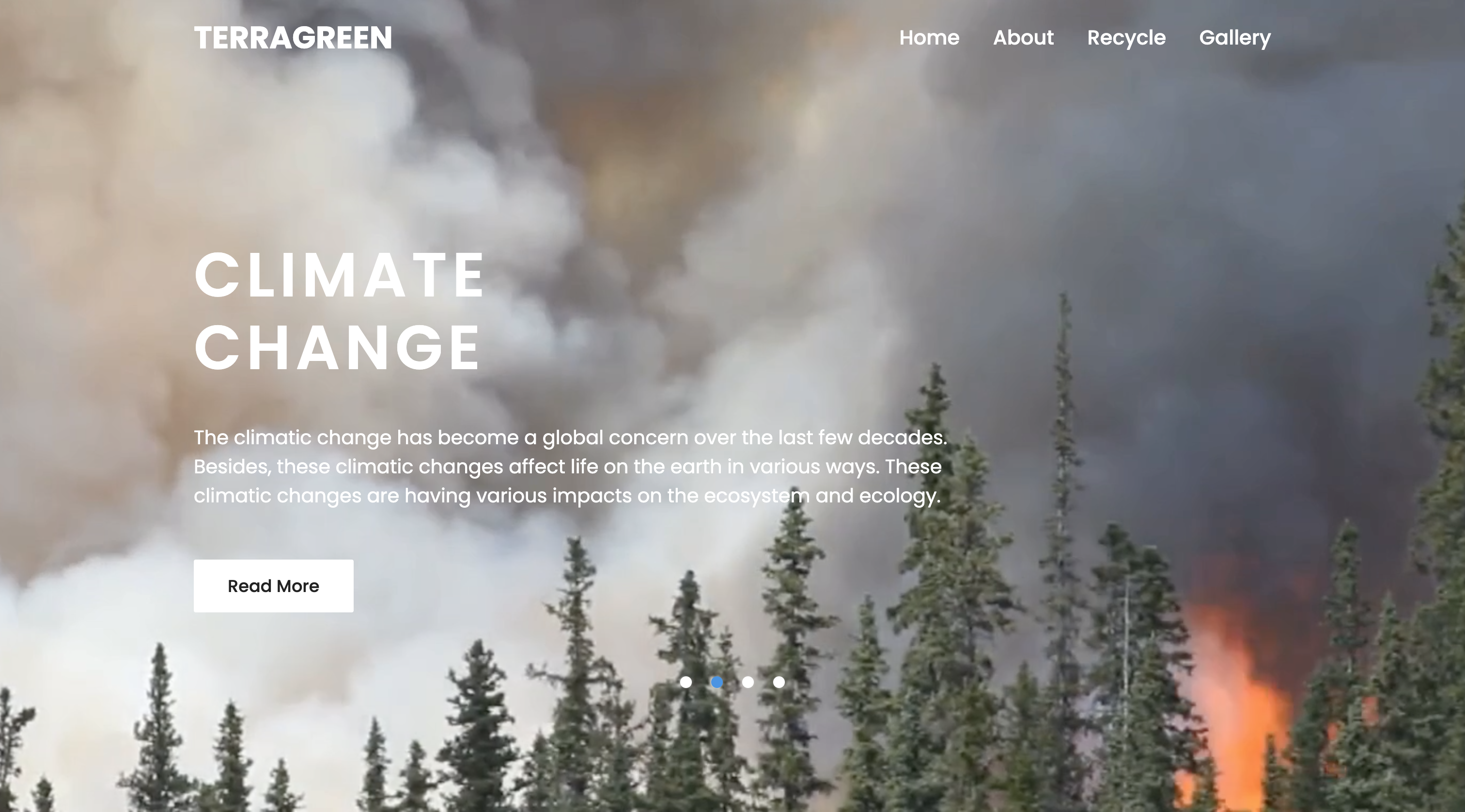The image size is (1465, 812).
Task: Select the first slider dot
Action: coord(686,682)
